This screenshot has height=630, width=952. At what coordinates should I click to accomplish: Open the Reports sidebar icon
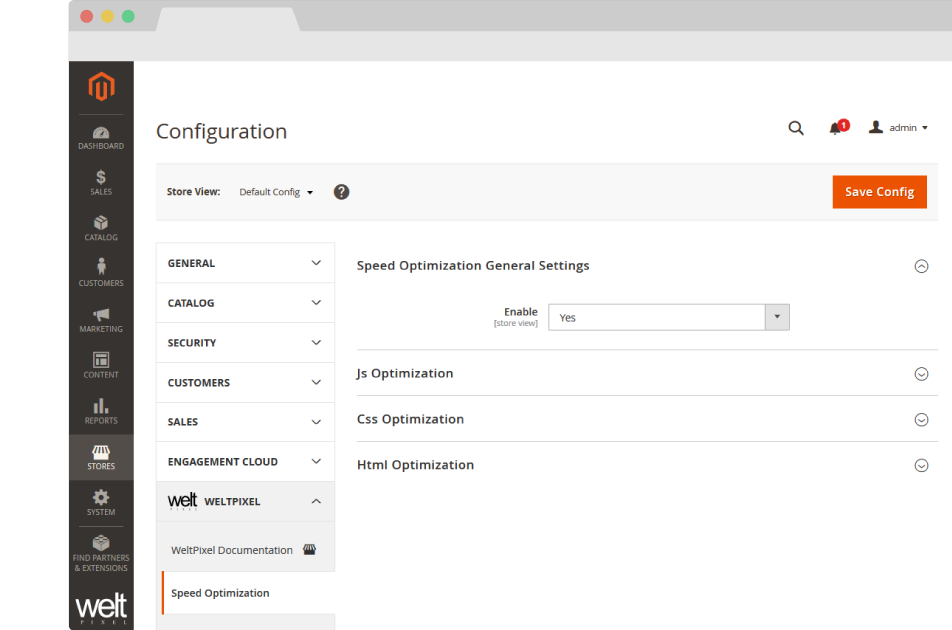100,409
